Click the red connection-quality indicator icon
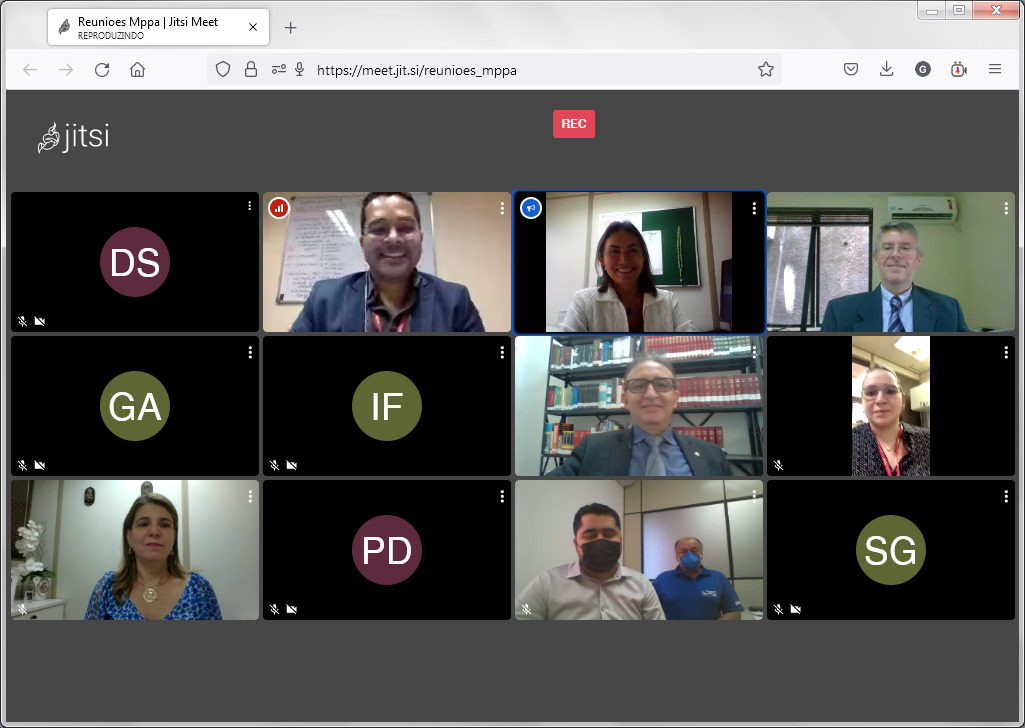 (279, 208)
